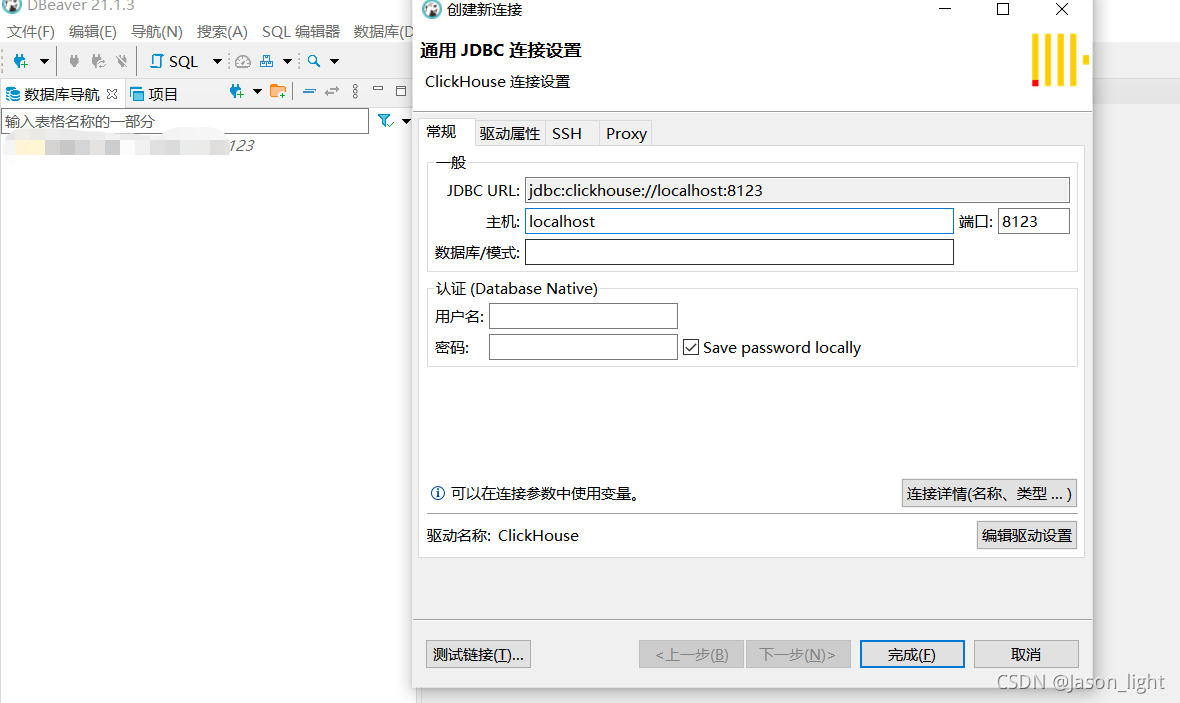Switch to the 驱动属性 tab
This screenshot has height=703, width=1180.
pyautogui.click(x=509, y=133)
